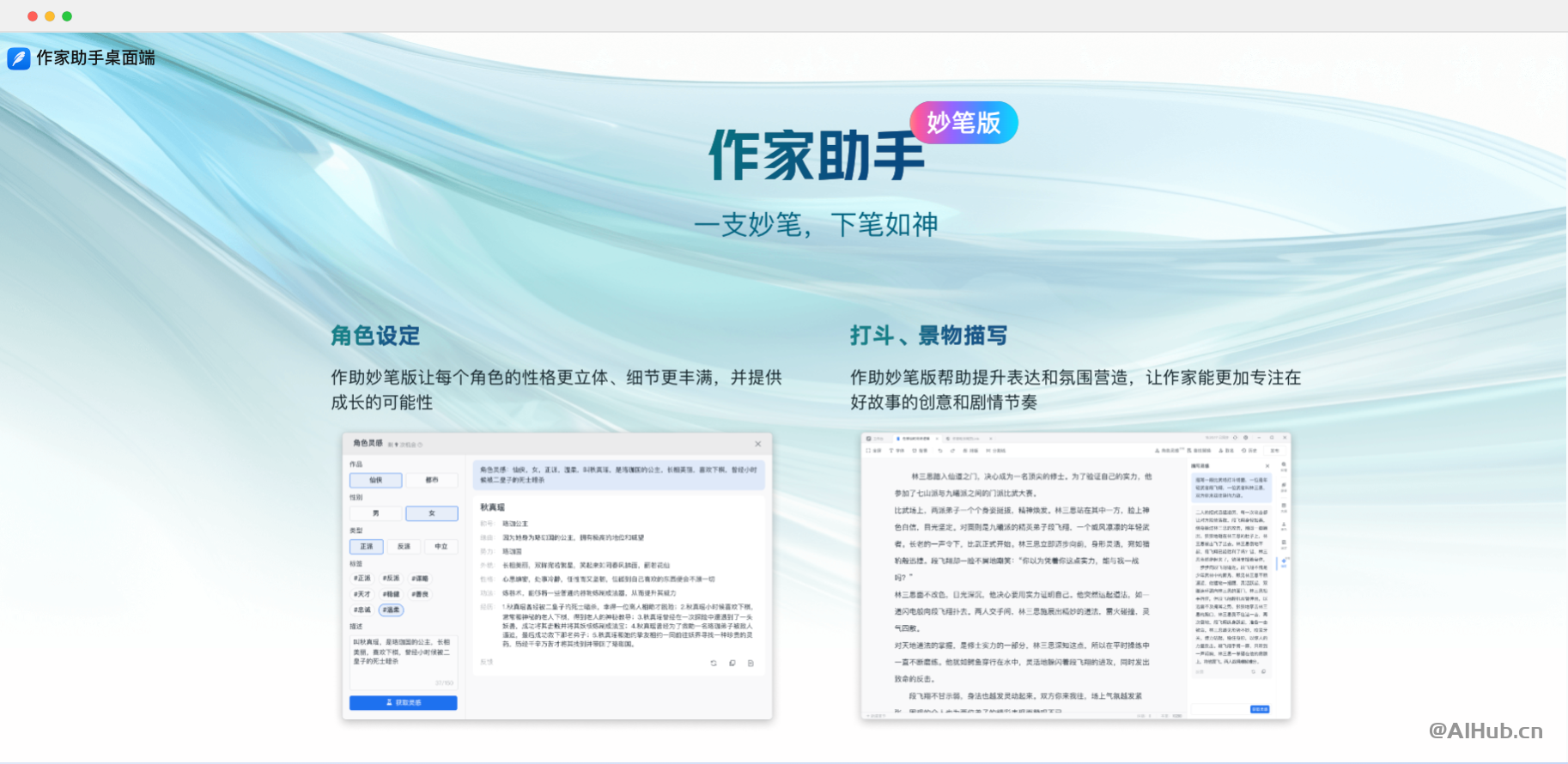Select the 仙侠 genre option

[x=375, y=480]
